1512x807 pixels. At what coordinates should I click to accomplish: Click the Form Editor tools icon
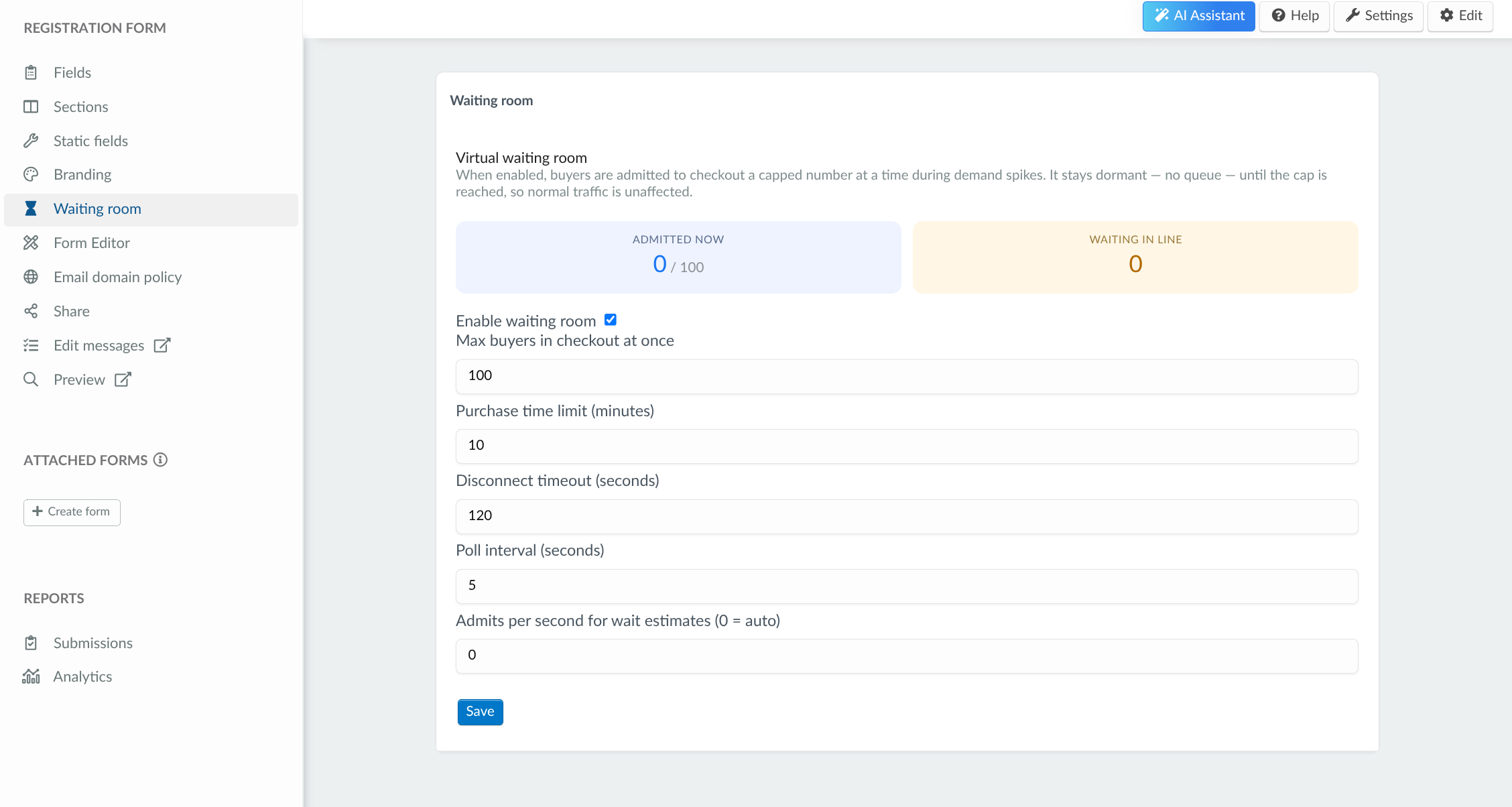click(x=31, y=243)
